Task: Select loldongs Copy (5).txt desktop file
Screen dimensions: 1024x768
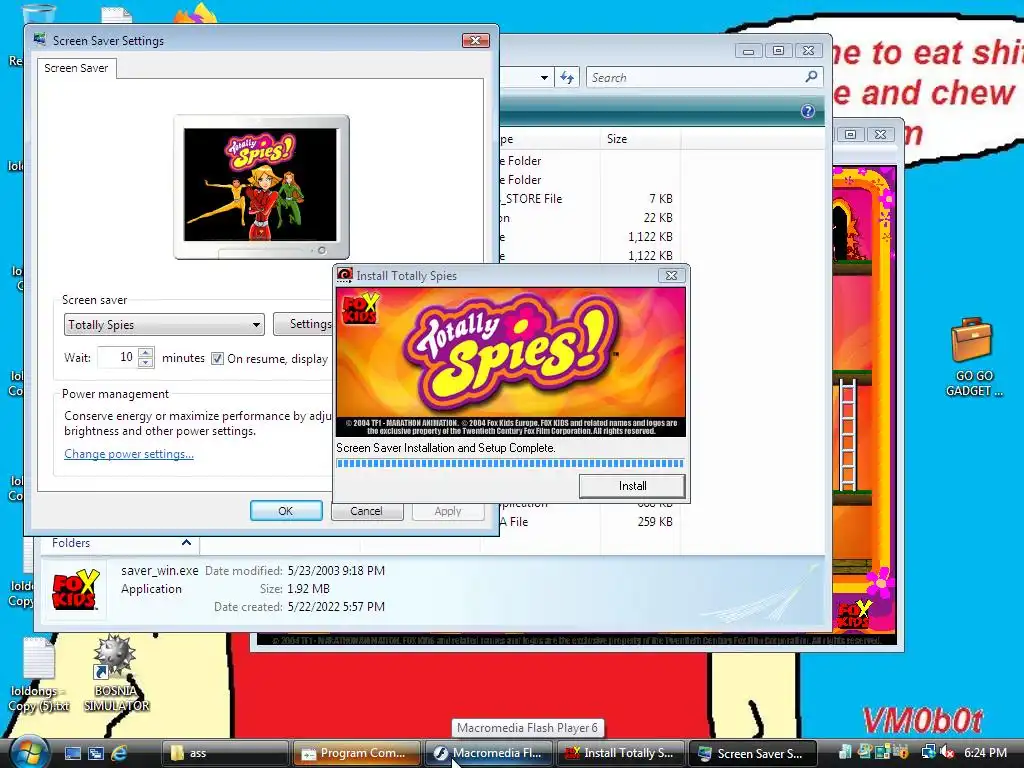Action: point(39,675)
